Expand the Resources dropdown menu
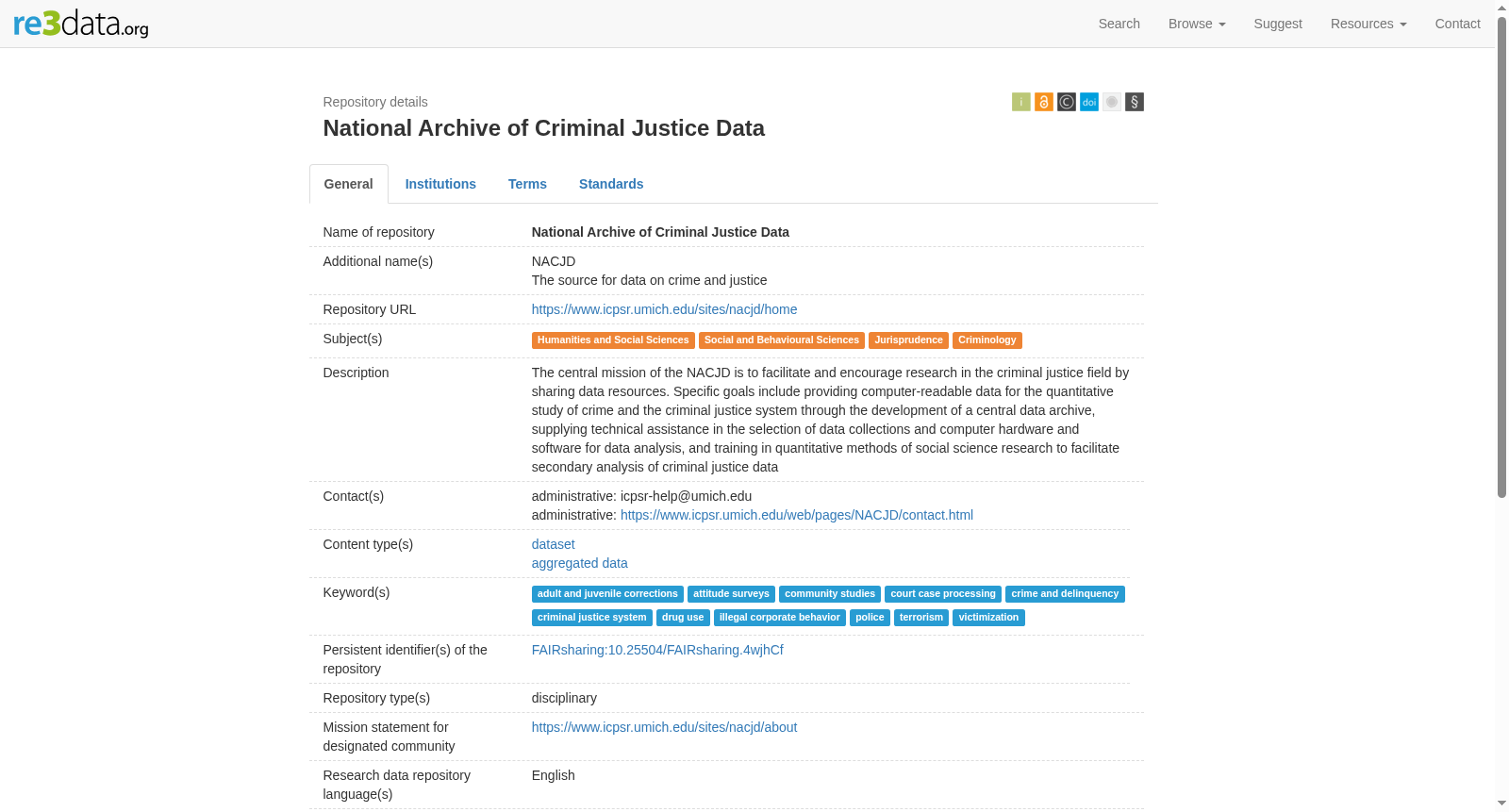The image size is (1509, 812). (1368, 24)
